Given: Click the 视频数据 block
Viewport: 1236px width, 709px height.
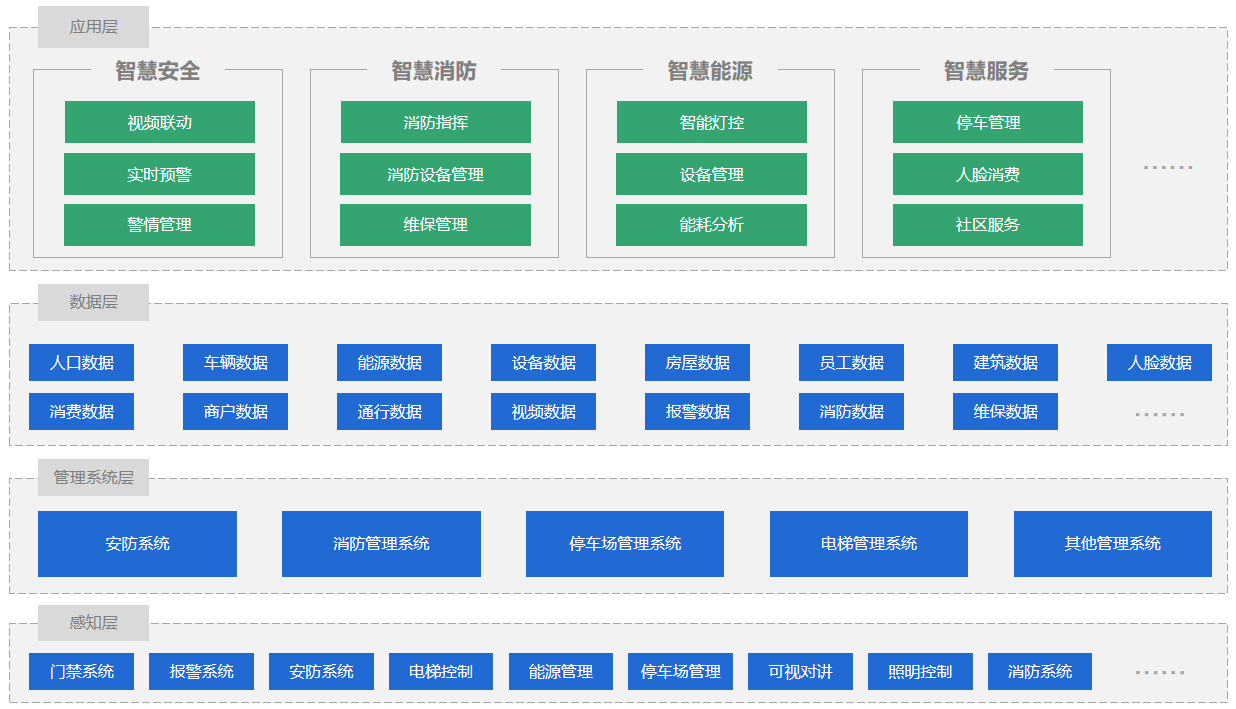Looking at the screenshot, I should (543, 412).
